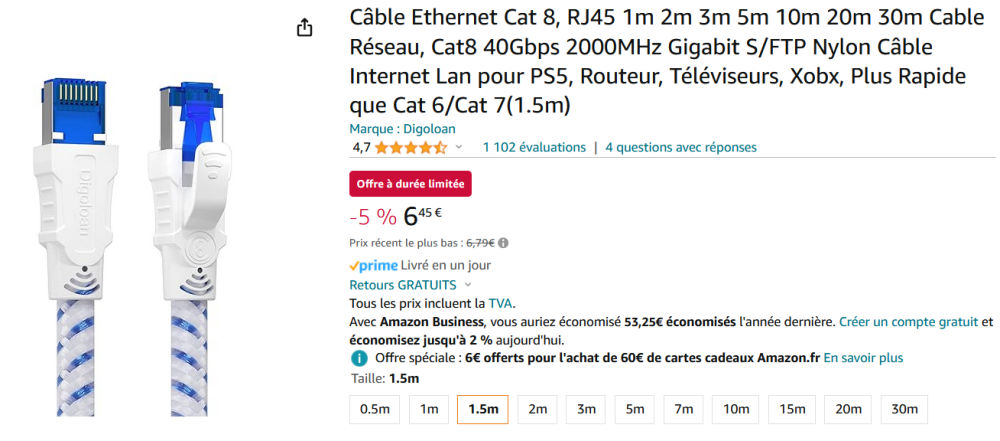Pick the 5m size button
This screenshot has width=1000, height=441.
coord(635,409)
